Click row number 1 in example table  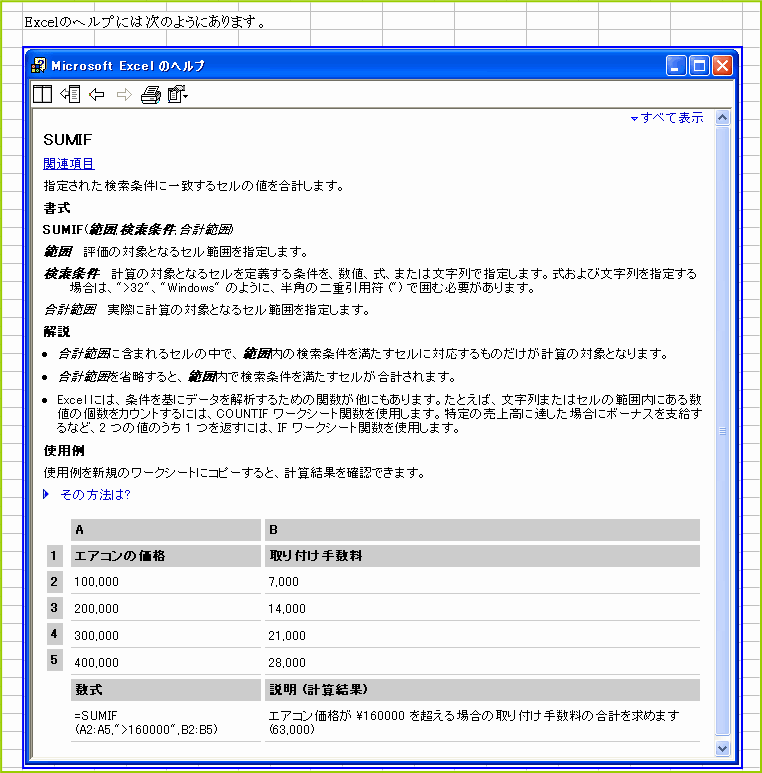click(x=54, y=556)
